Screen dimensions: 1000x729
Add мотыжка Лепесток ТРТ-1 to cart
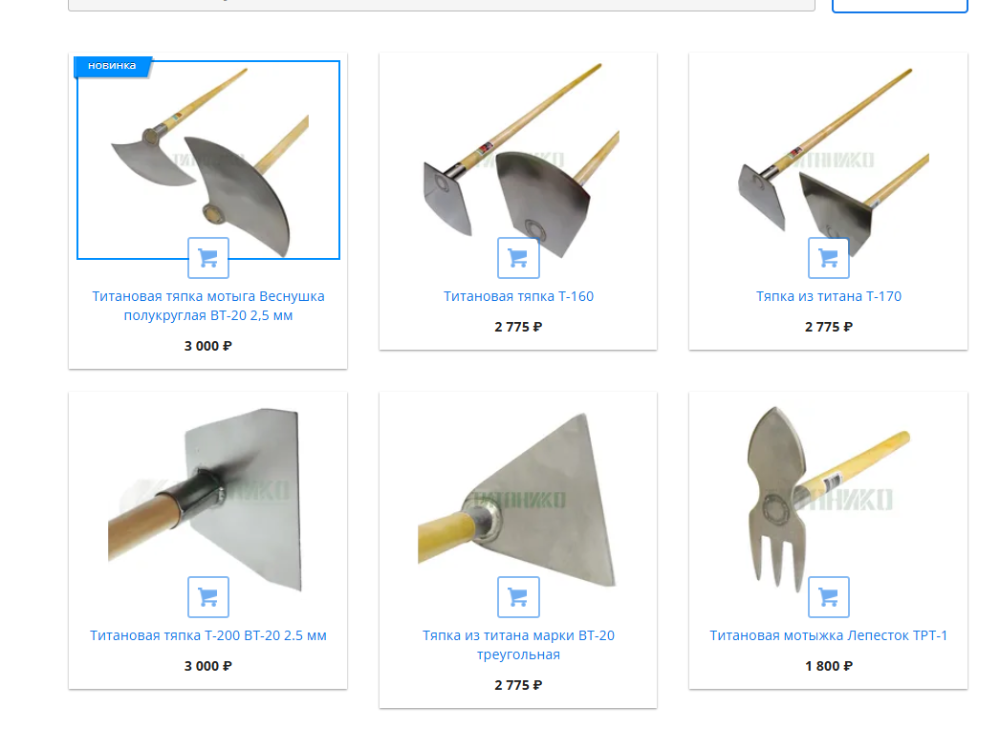(x=828, y=597)
